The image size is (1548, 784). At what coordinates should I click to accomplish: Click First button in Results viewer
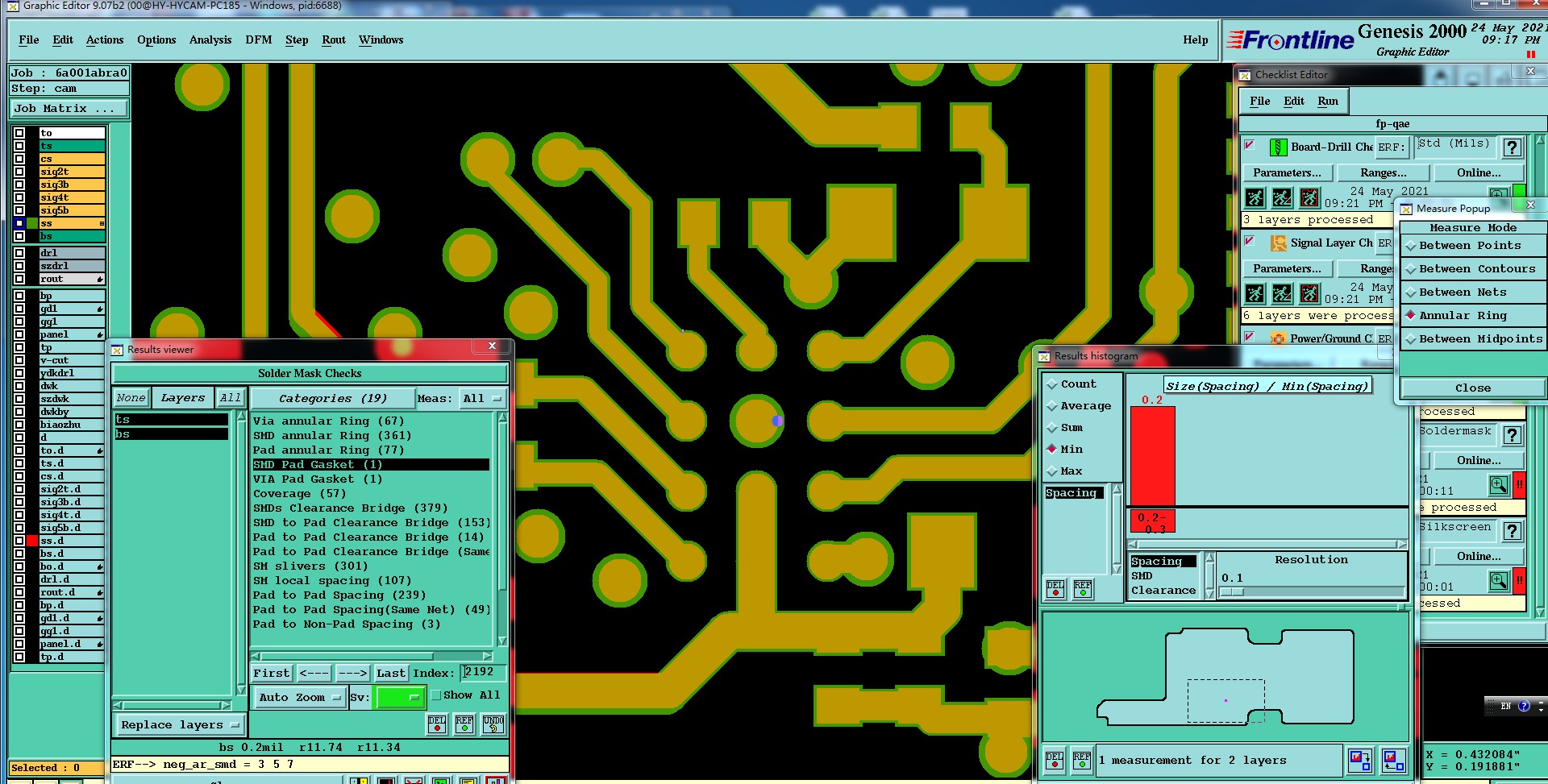(x=271, y=674)
